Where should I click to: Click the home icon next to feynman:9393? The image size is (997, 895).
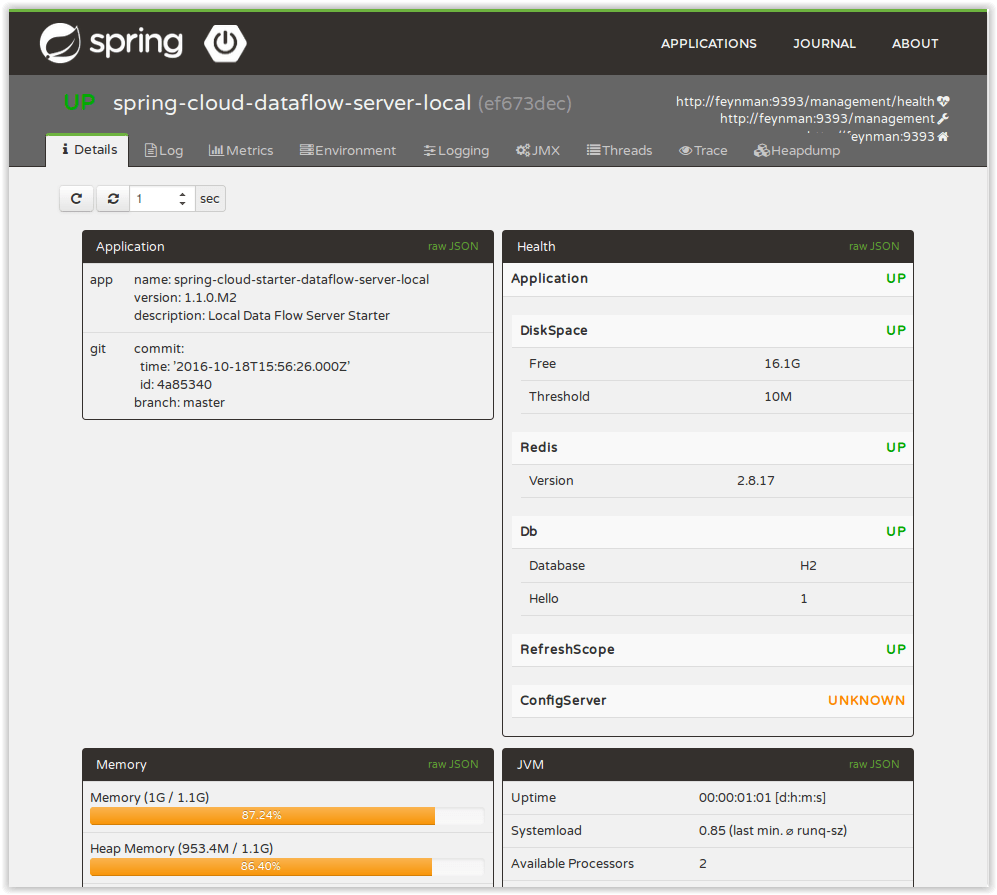tap(944, 136)
